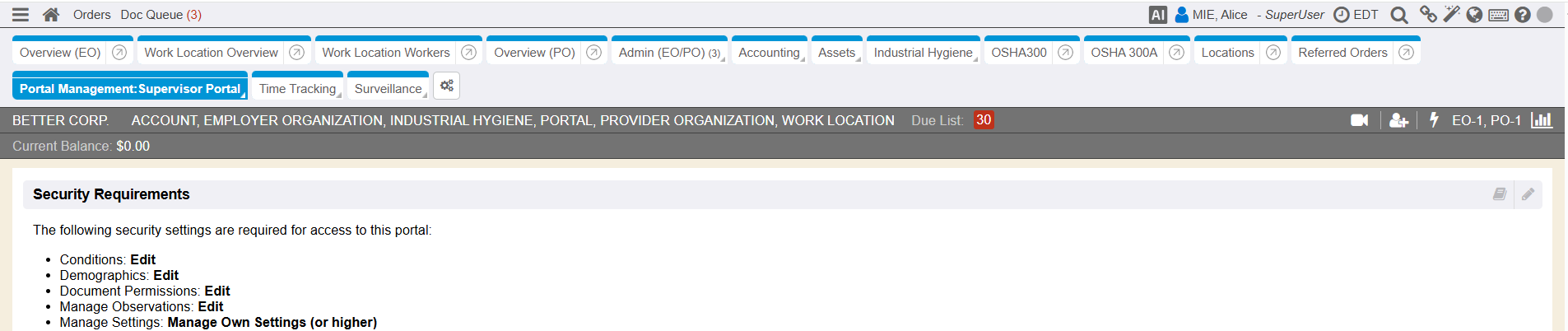Click the chain link icon
This screenshot has height=331, width=1568.
point(1428,15)
